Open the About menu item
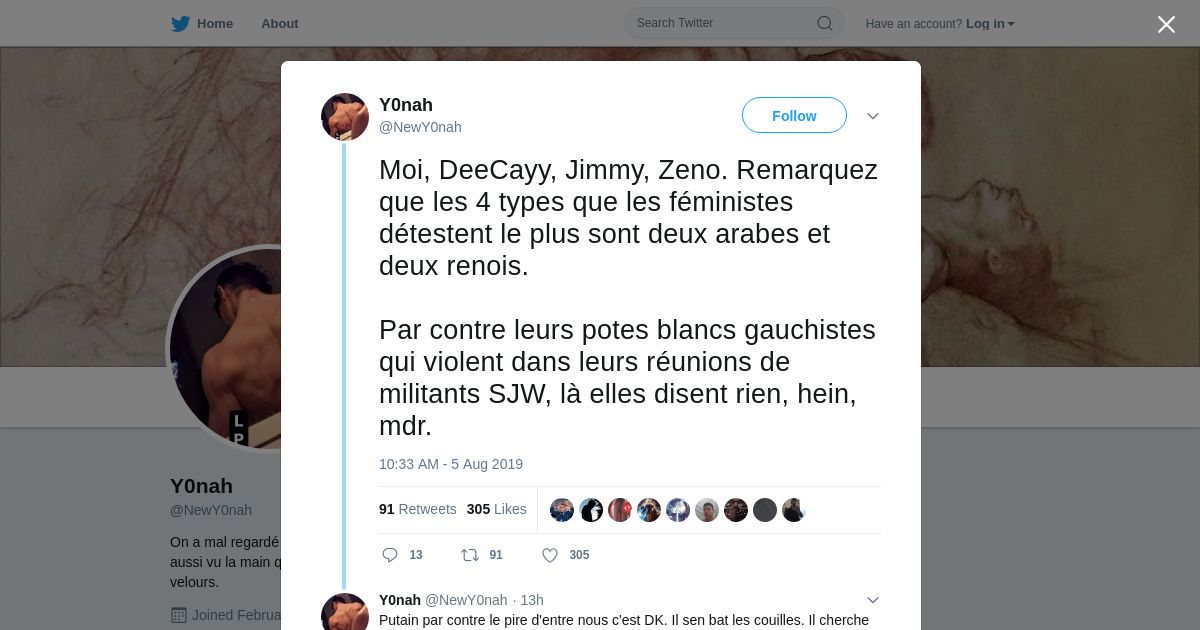 [x=280, y=24]
